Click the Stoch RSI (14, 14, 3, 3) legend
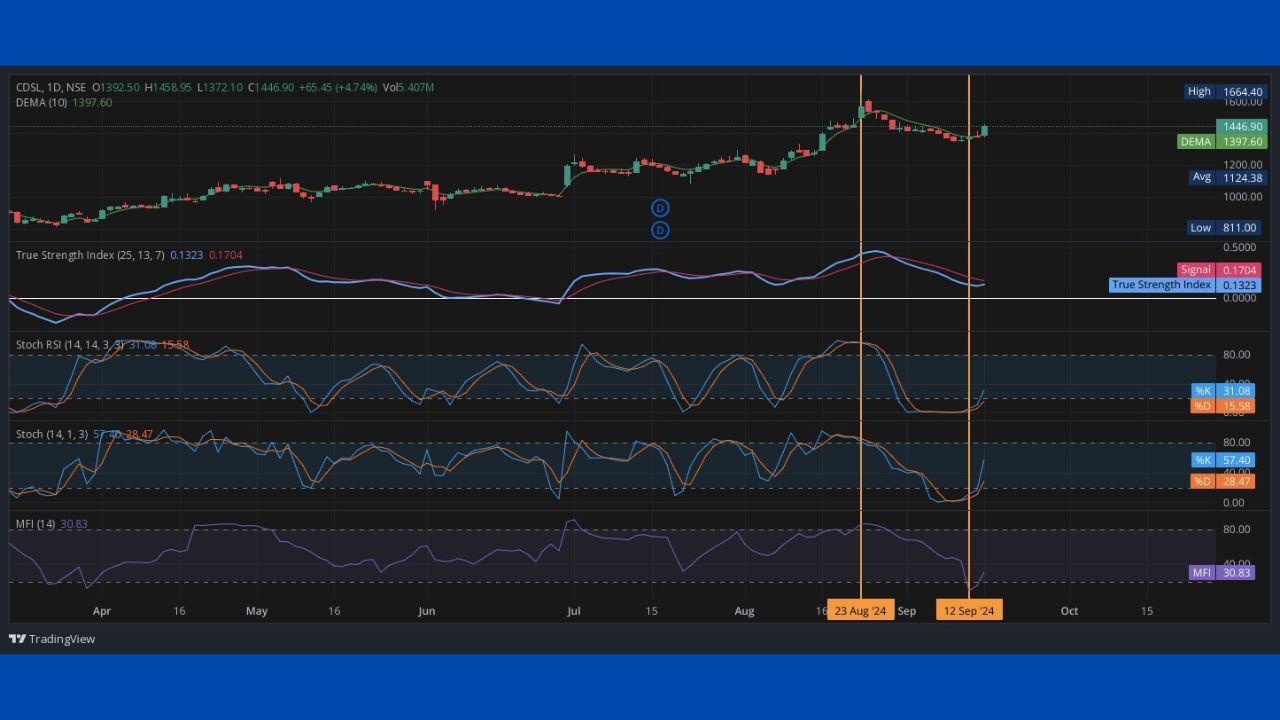1280x720 pixels. click(102, 345)
